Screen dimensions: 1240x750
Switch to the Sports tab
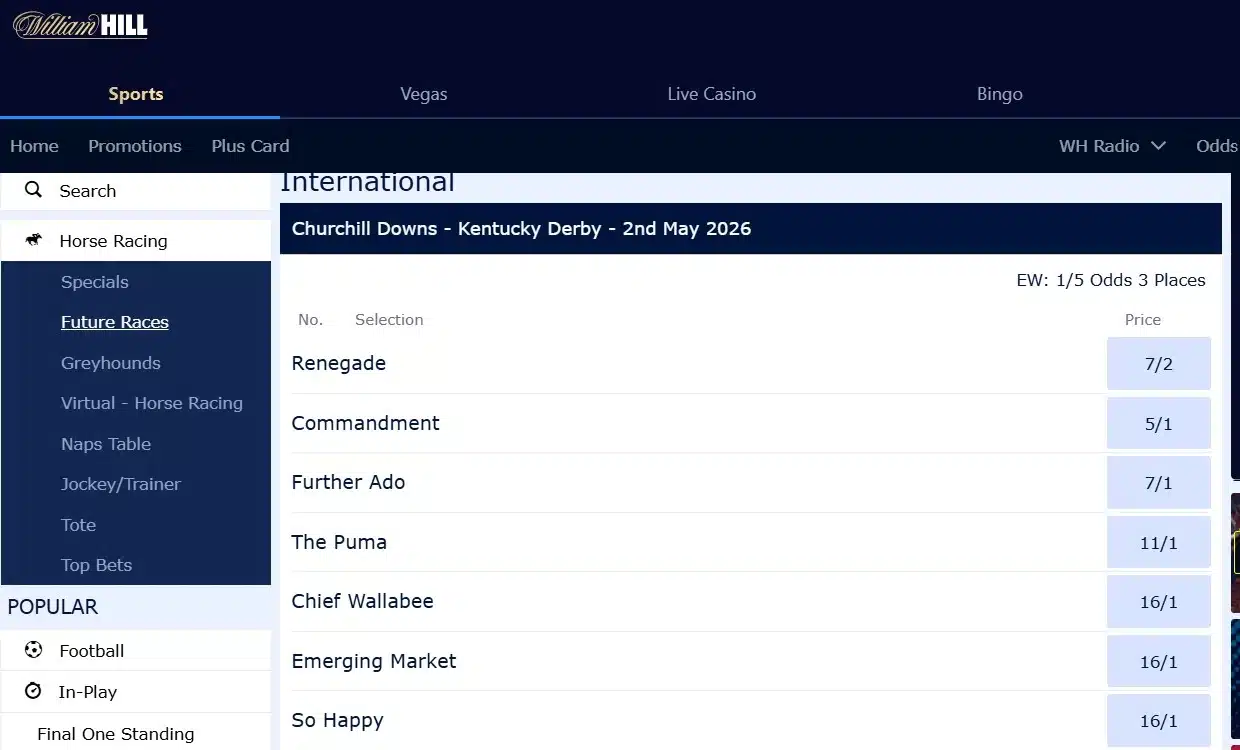[136, 94]
